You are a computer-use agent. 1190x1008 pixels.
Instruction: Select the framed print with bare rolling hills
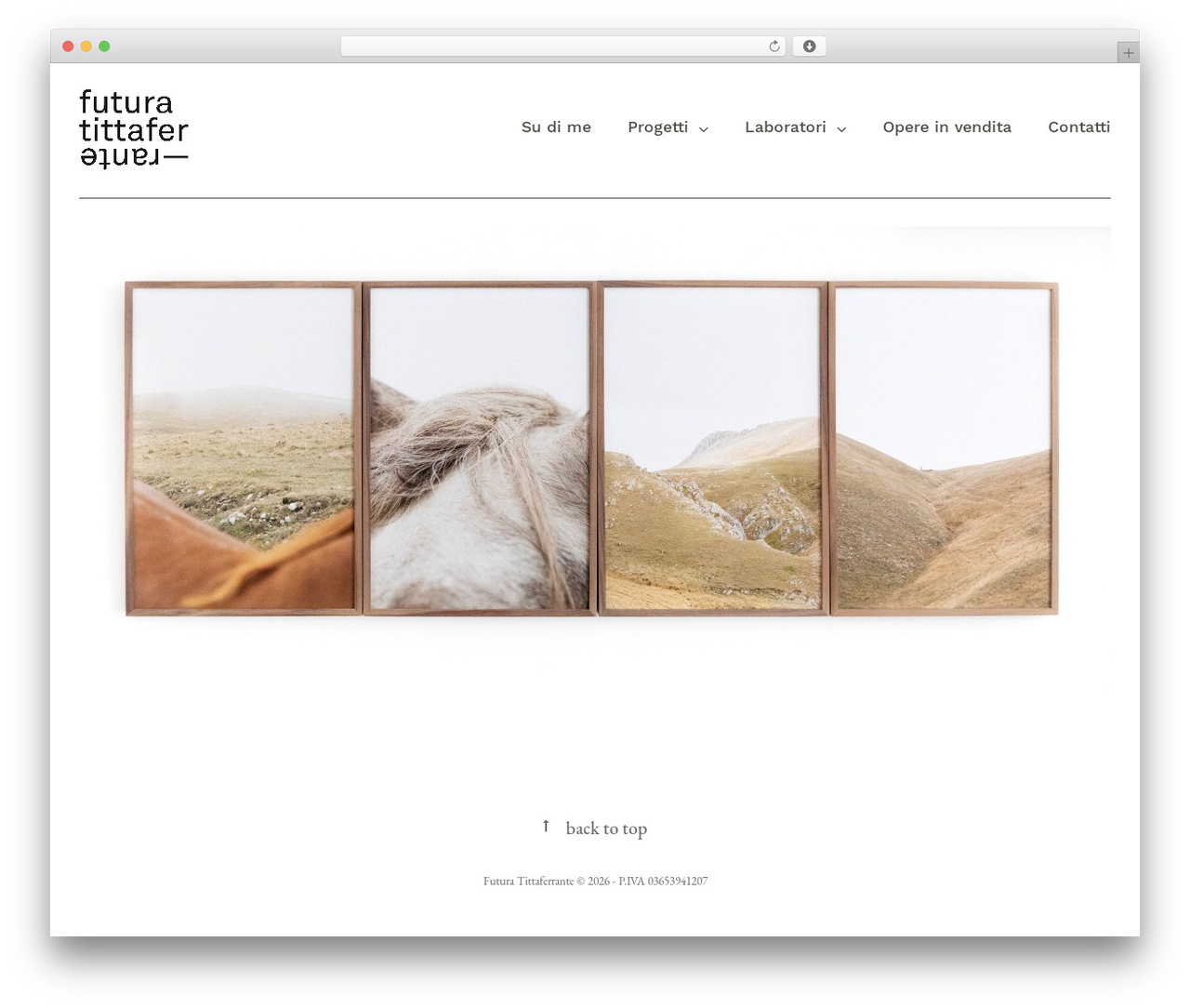coord(944,448)
